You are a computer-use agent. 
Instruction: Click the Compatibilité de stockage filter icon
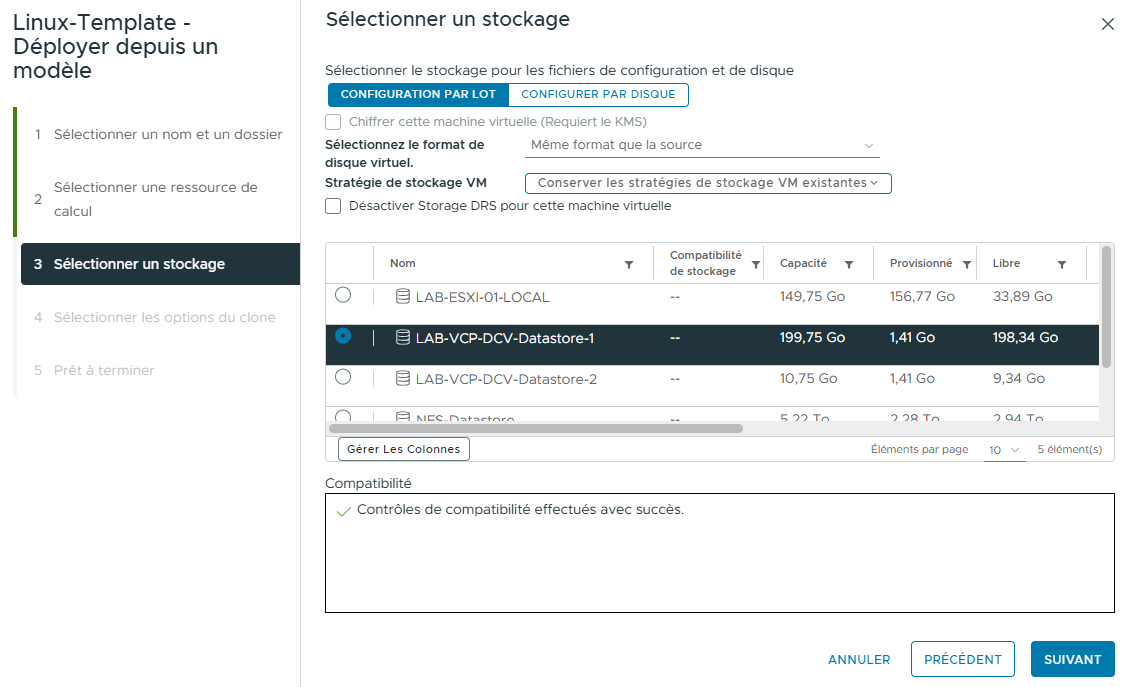[x=755, y=263]
